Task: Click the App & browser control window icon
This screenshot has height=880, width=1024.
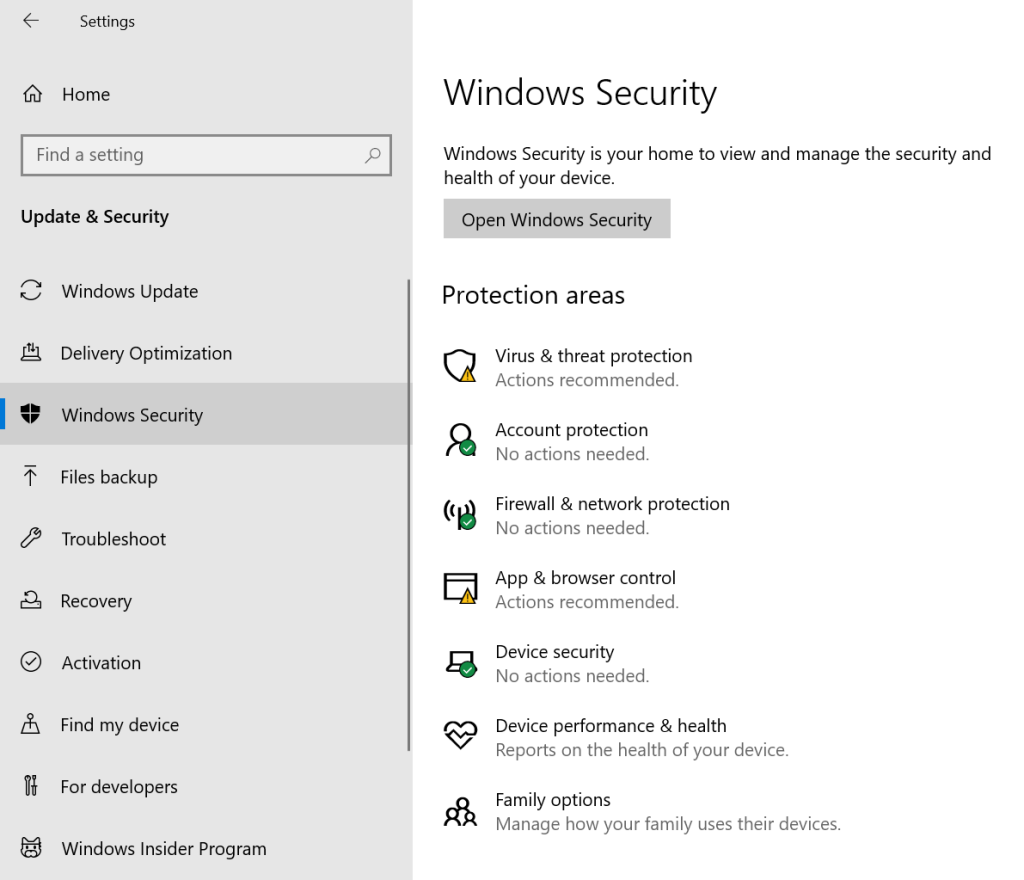Action: tap(460, 588)
